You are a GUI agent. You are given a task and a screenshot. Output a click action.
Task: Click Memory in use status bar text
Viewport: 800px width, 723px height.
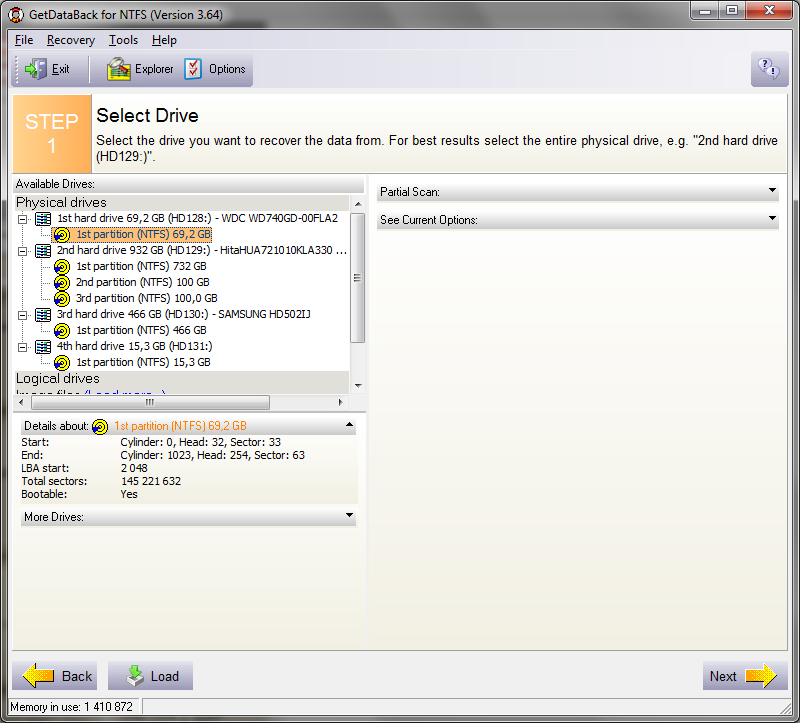click(x=71, y=707)
